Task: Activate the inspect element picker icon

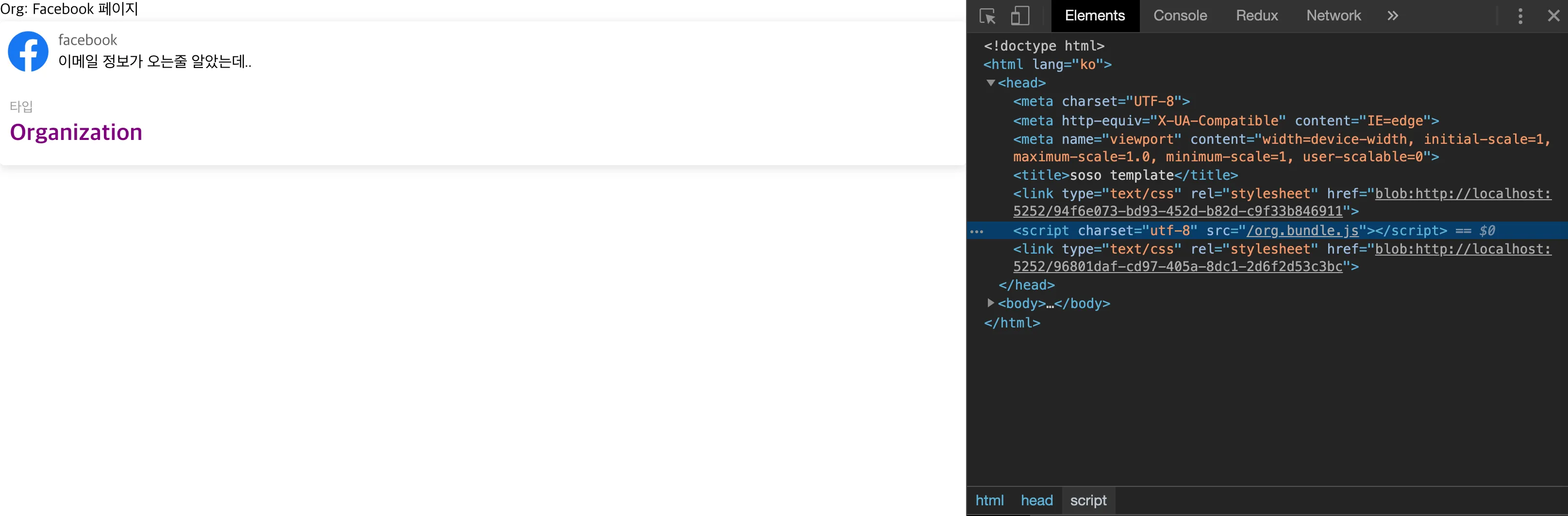Action: tap(987, 16)
